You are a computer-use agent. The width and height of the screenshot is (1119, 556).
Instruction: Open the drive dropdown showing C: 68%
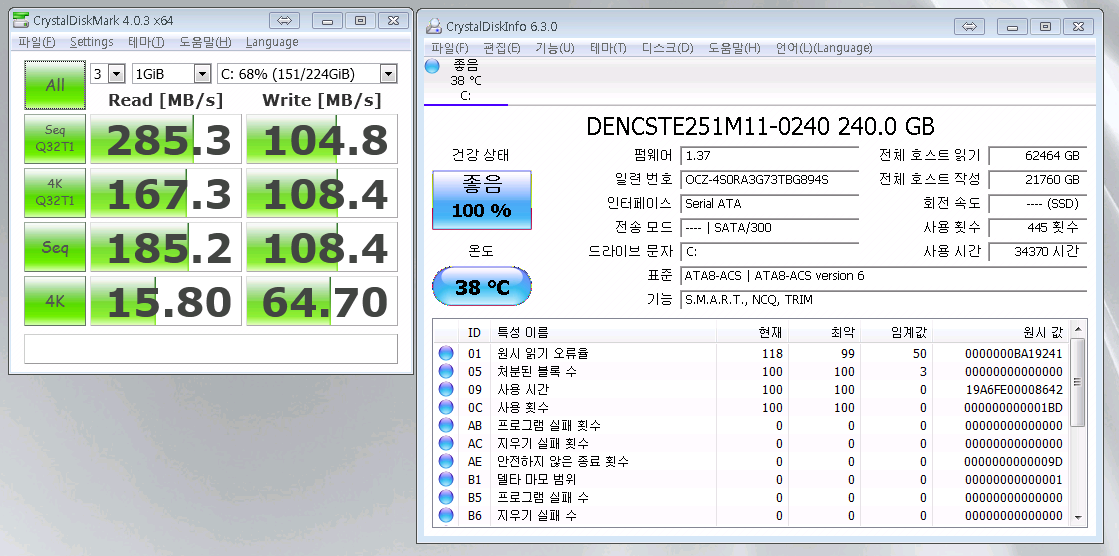click(x=307, y=74)
